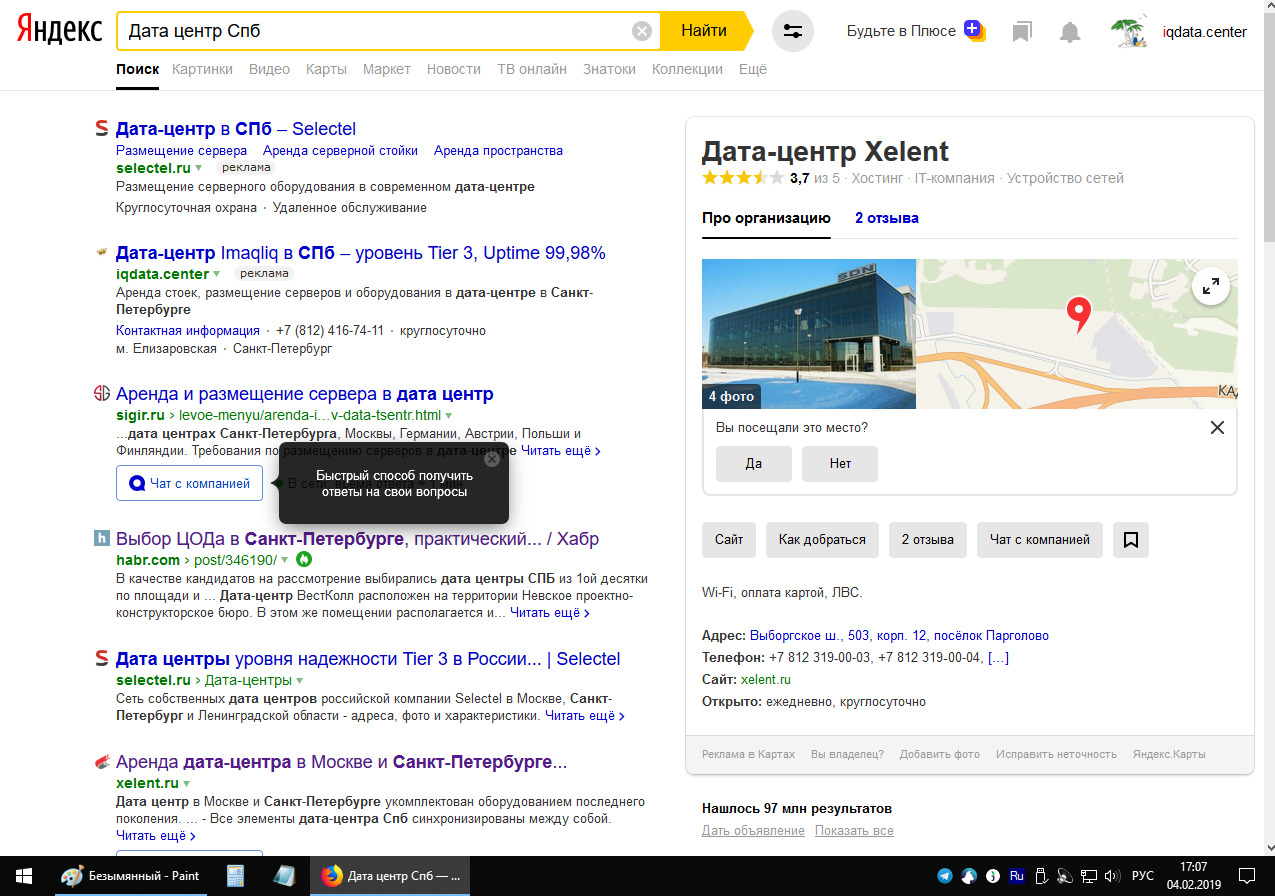Close the chat tooltip popup
Screen dimensions: 1275x896
coord(492,459)
